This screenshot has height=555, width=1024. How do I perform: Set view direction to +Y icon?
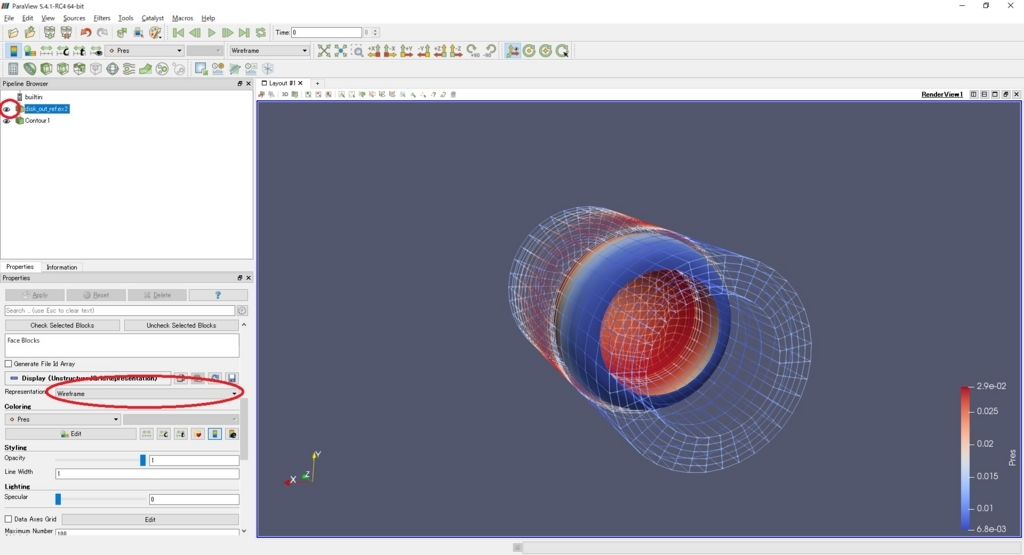(x=406, y=51)
